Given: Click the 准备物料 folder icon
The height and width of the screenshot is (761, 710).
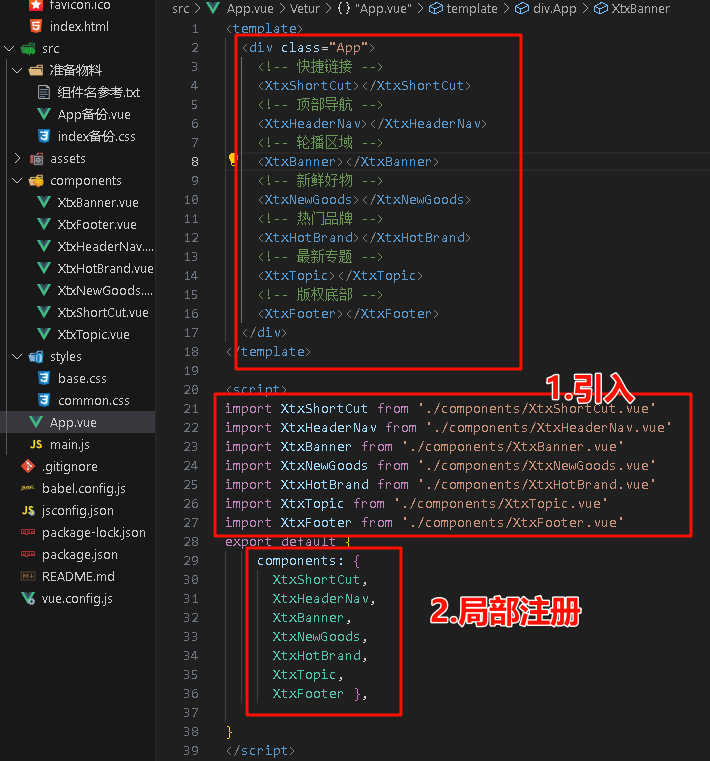Looking at the screenshot, I should click(36, 70).
